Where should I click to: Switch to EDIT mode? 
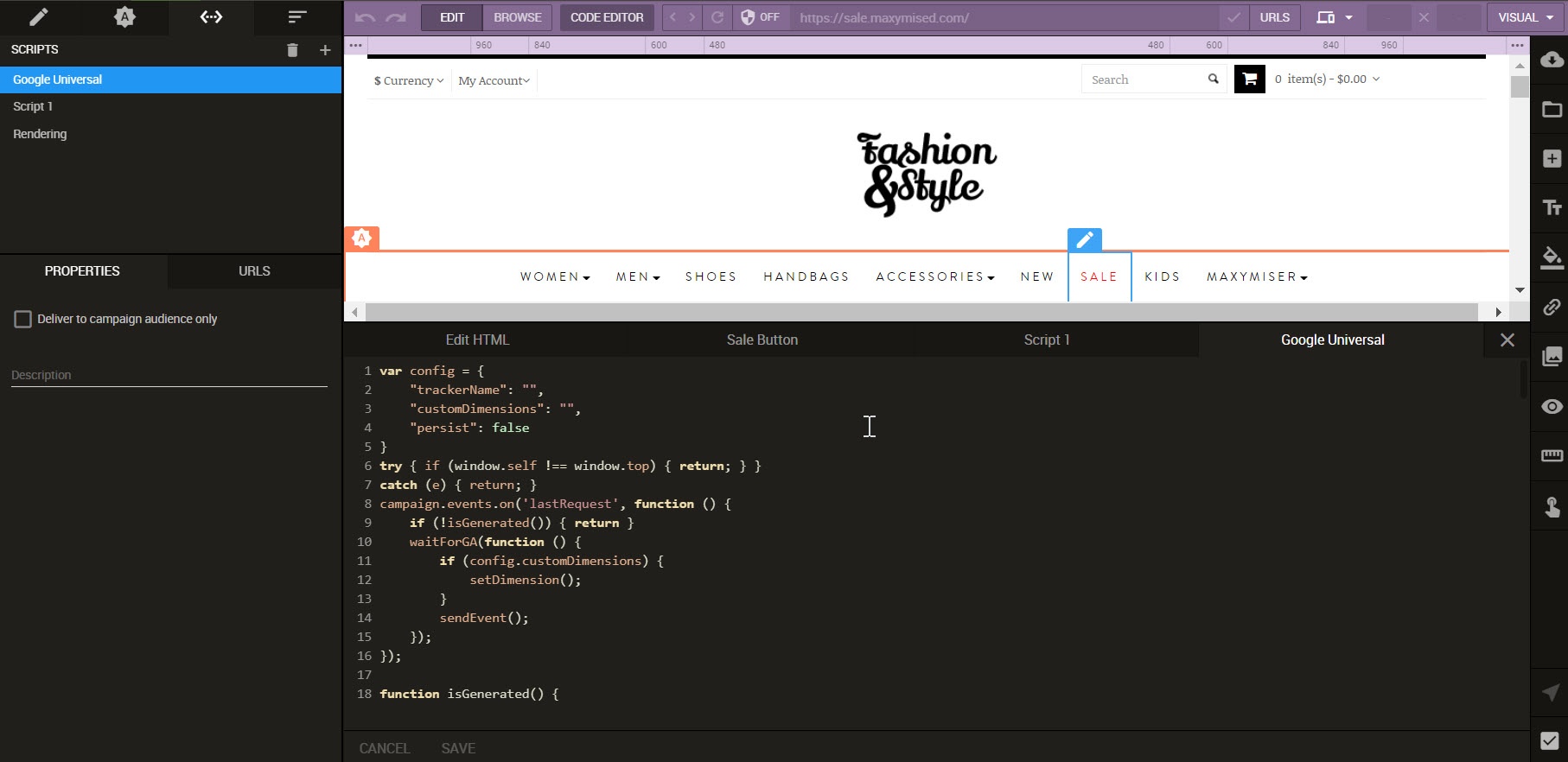[452, 17]
